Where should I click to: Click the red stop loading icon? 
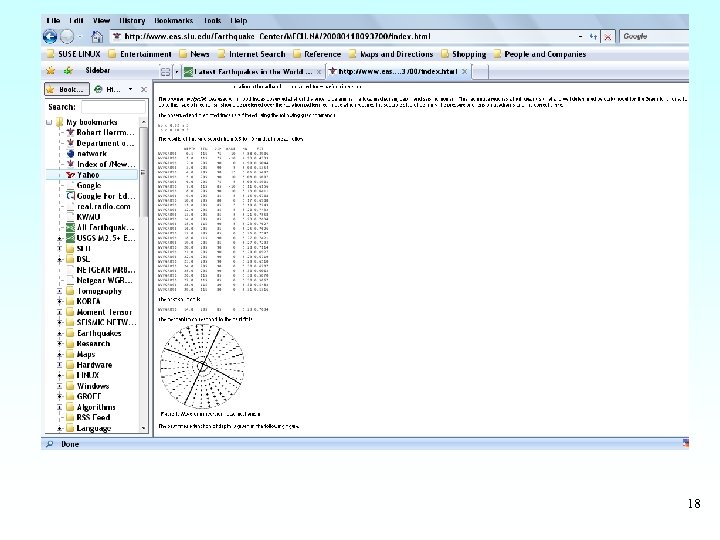point(608,36)
